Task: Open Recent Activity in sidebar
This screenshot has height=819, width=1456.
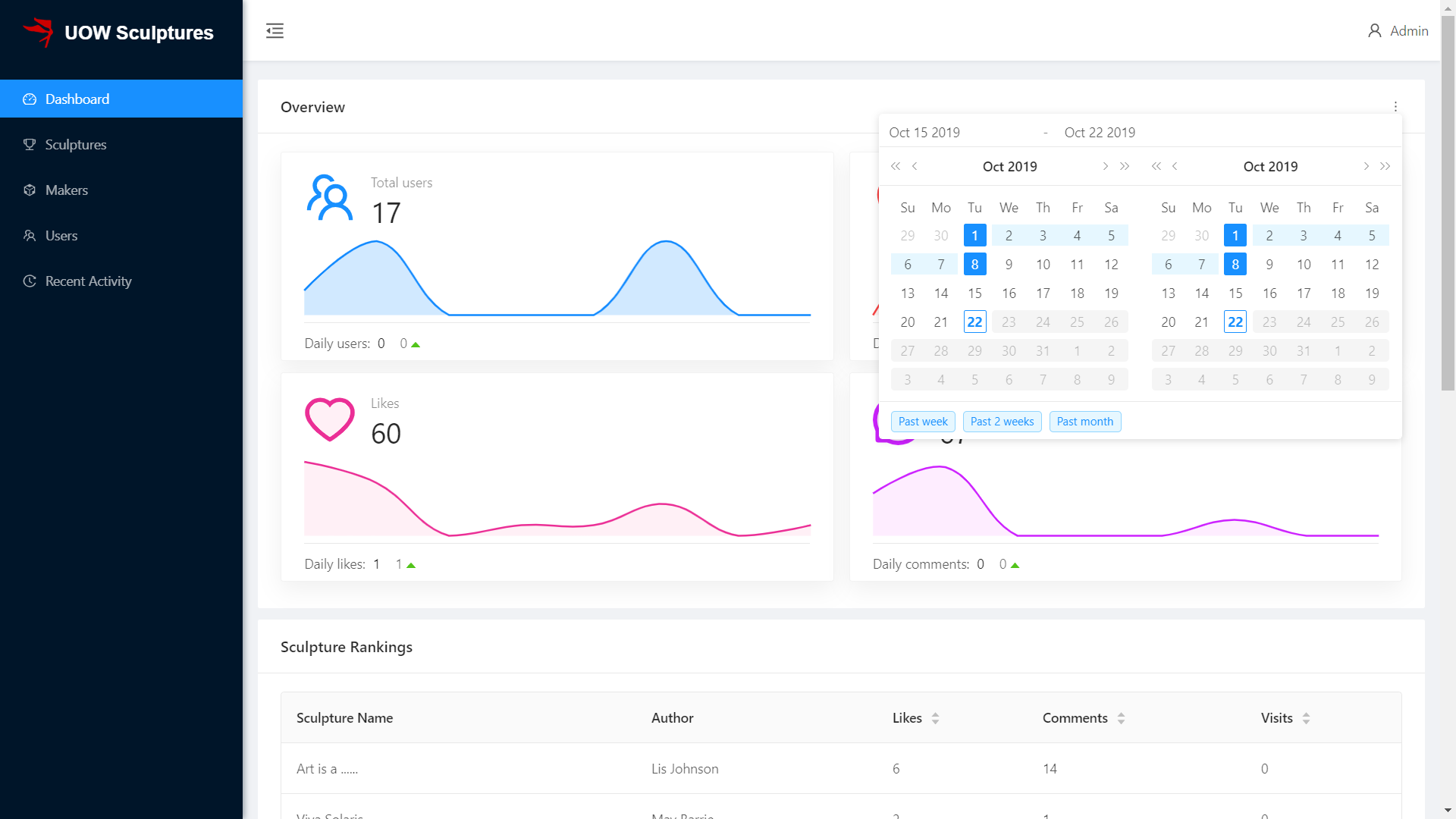Action: (x=88, y=281)
